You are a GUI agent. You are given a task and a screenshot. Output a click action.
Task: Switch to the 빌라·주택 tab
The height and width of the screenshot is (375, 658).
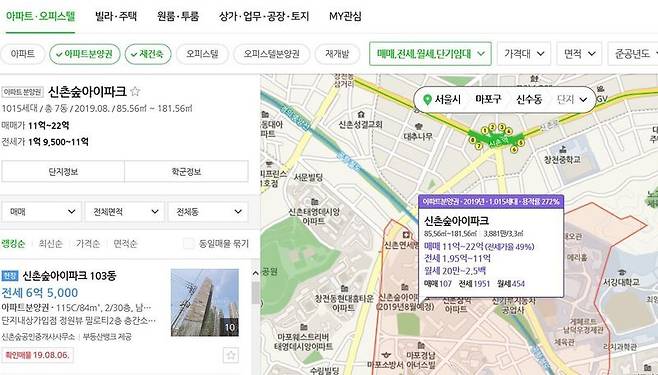[x=116, y=16]
